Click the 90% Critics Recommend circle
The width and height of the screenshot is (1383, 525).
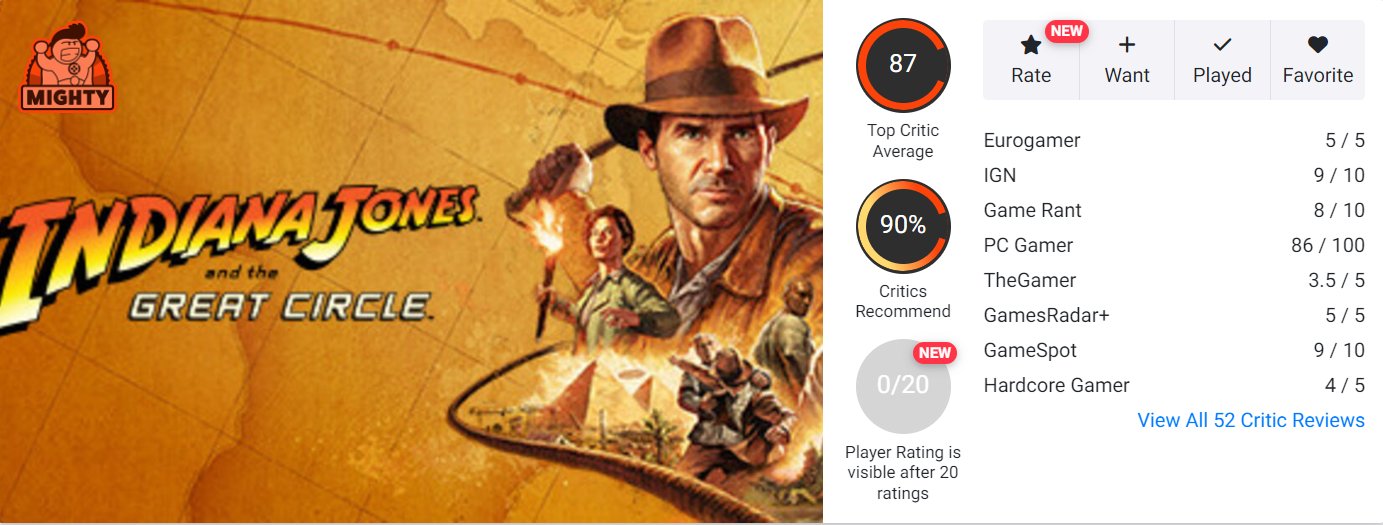903,226
